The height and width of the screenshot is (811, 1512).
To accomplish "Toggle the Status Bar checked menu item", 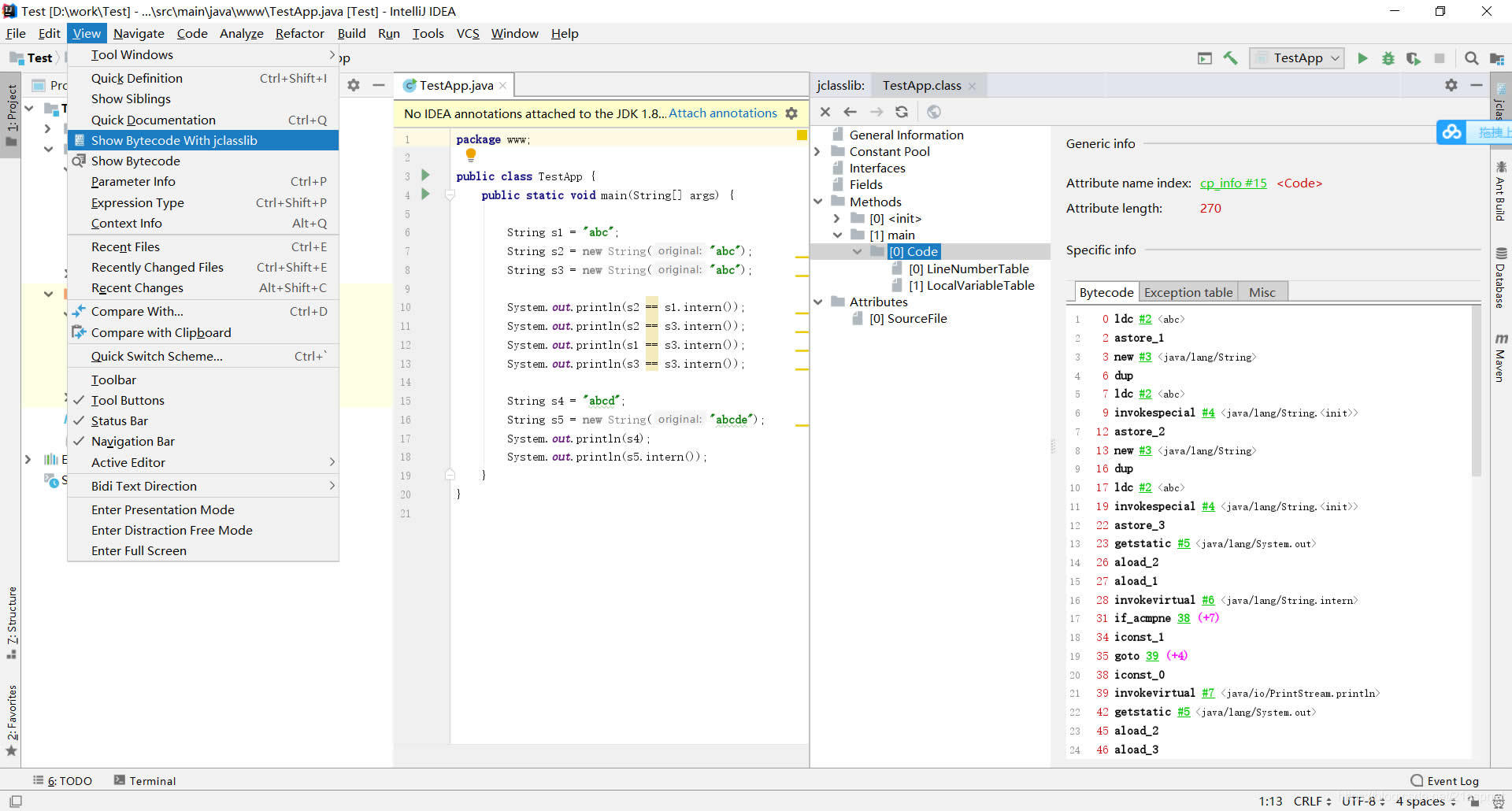I will click(x=203, y=420).
